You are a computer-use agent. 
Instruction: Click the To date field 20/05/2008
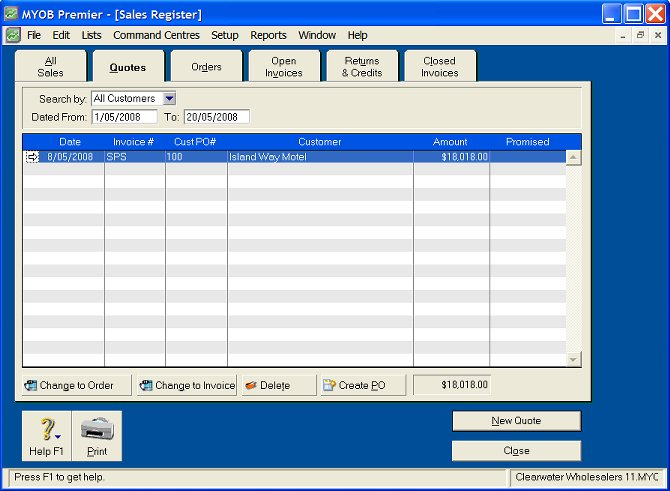point(217,117)
